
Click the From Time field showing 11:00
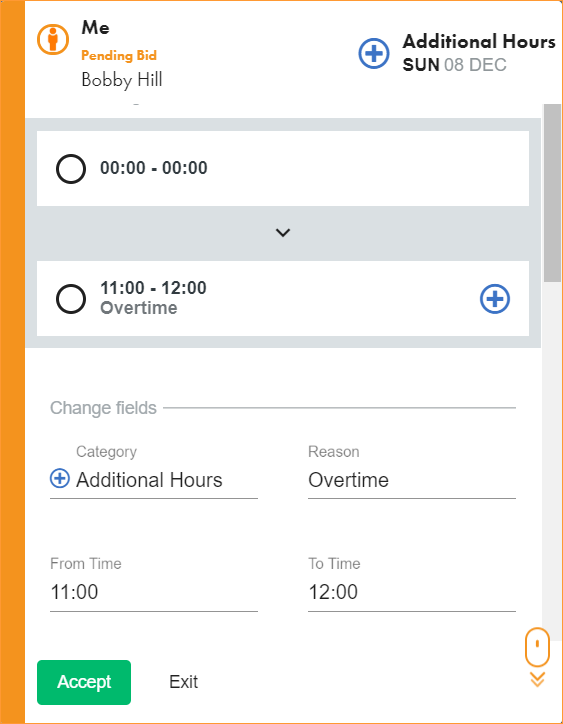click(154, 592)
